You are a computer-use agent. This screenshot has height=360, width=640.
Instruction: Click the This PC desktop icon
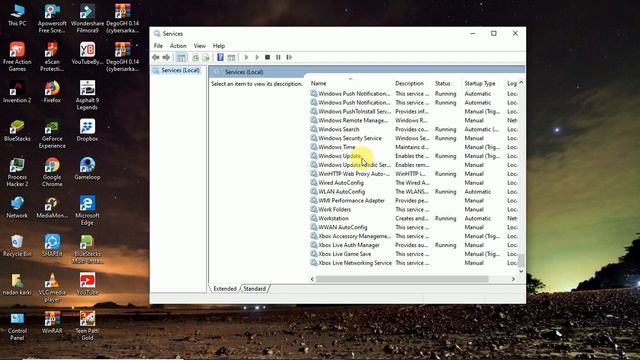pyautogui.click(x=17, y=16)
